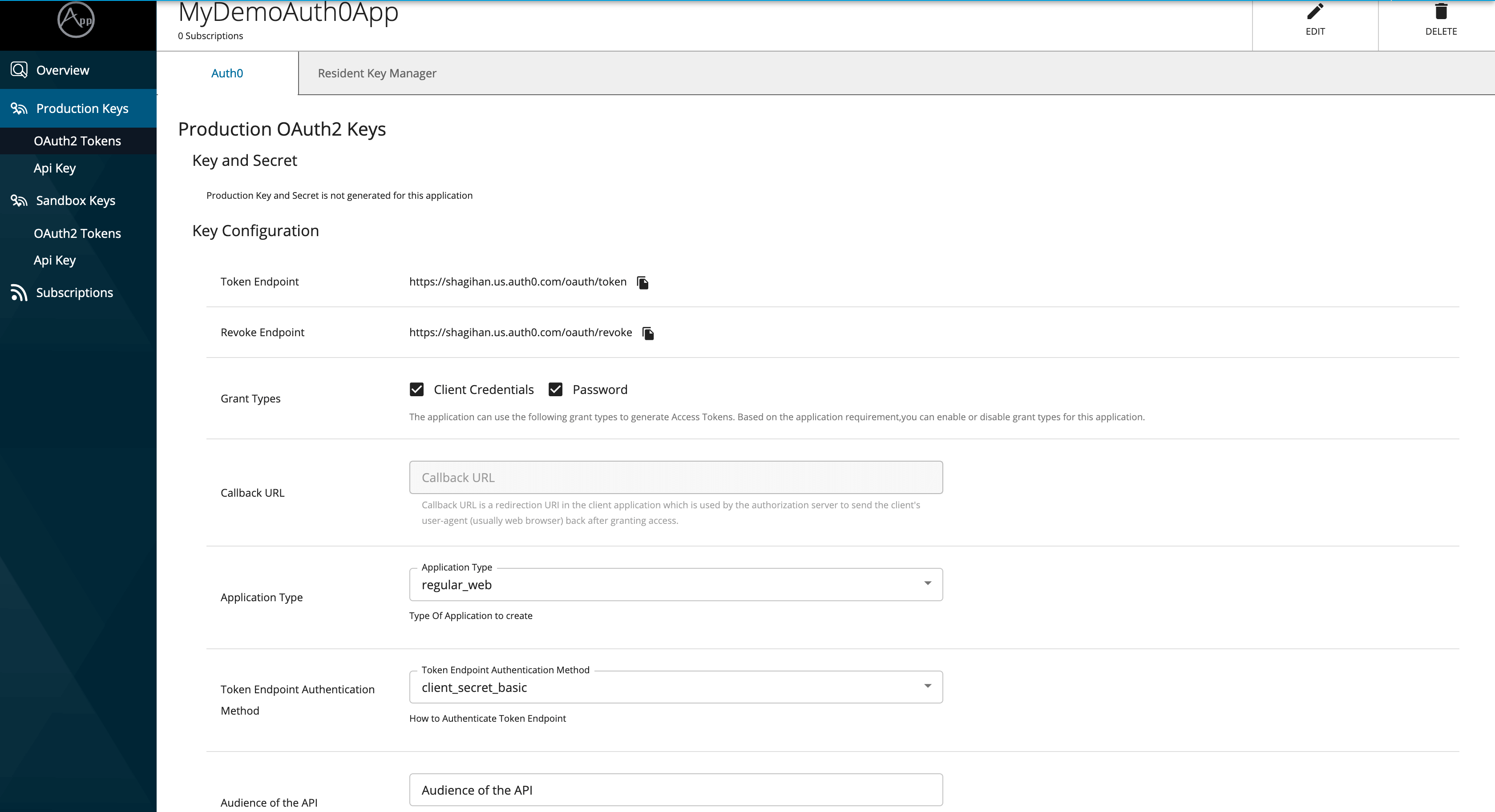Open Api Key under Production Keys

click(x=55, y=168)
